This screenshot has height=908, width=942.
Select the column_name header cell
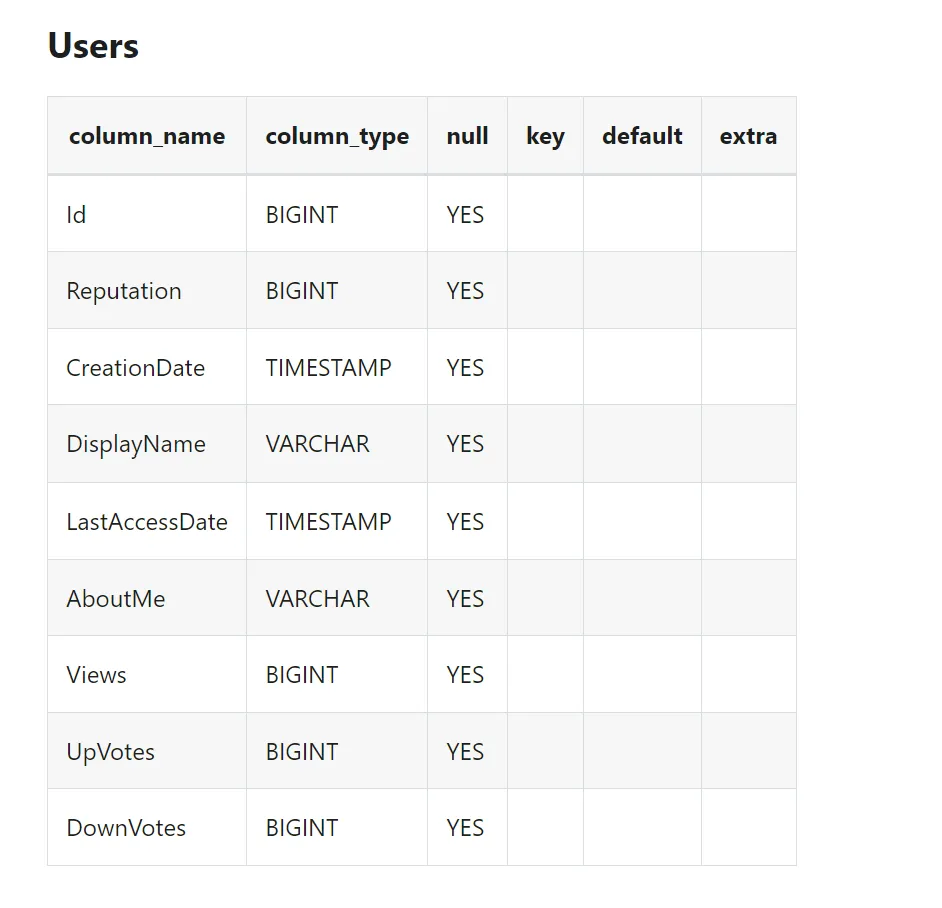(147, 136)
